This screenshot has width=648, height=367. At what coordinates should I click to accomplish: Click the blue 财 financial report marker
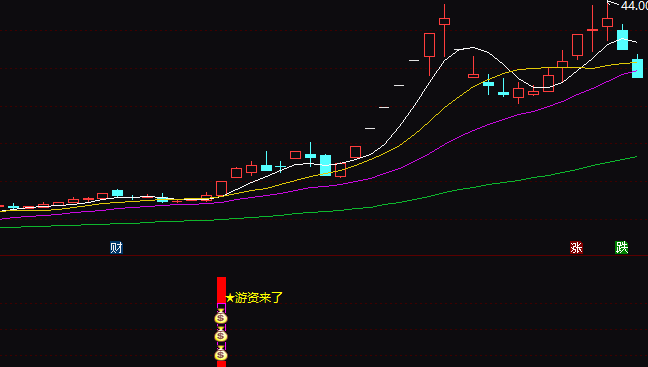point(117,248)
